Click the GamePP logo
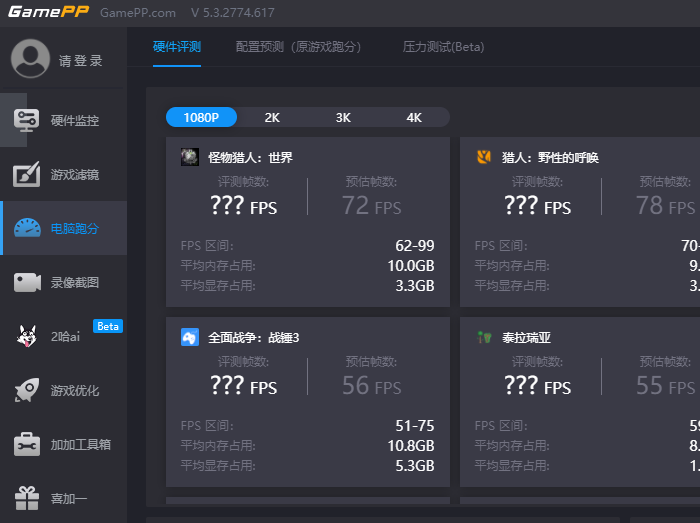Viewport: 700px width, 523px height. [49, 12]
